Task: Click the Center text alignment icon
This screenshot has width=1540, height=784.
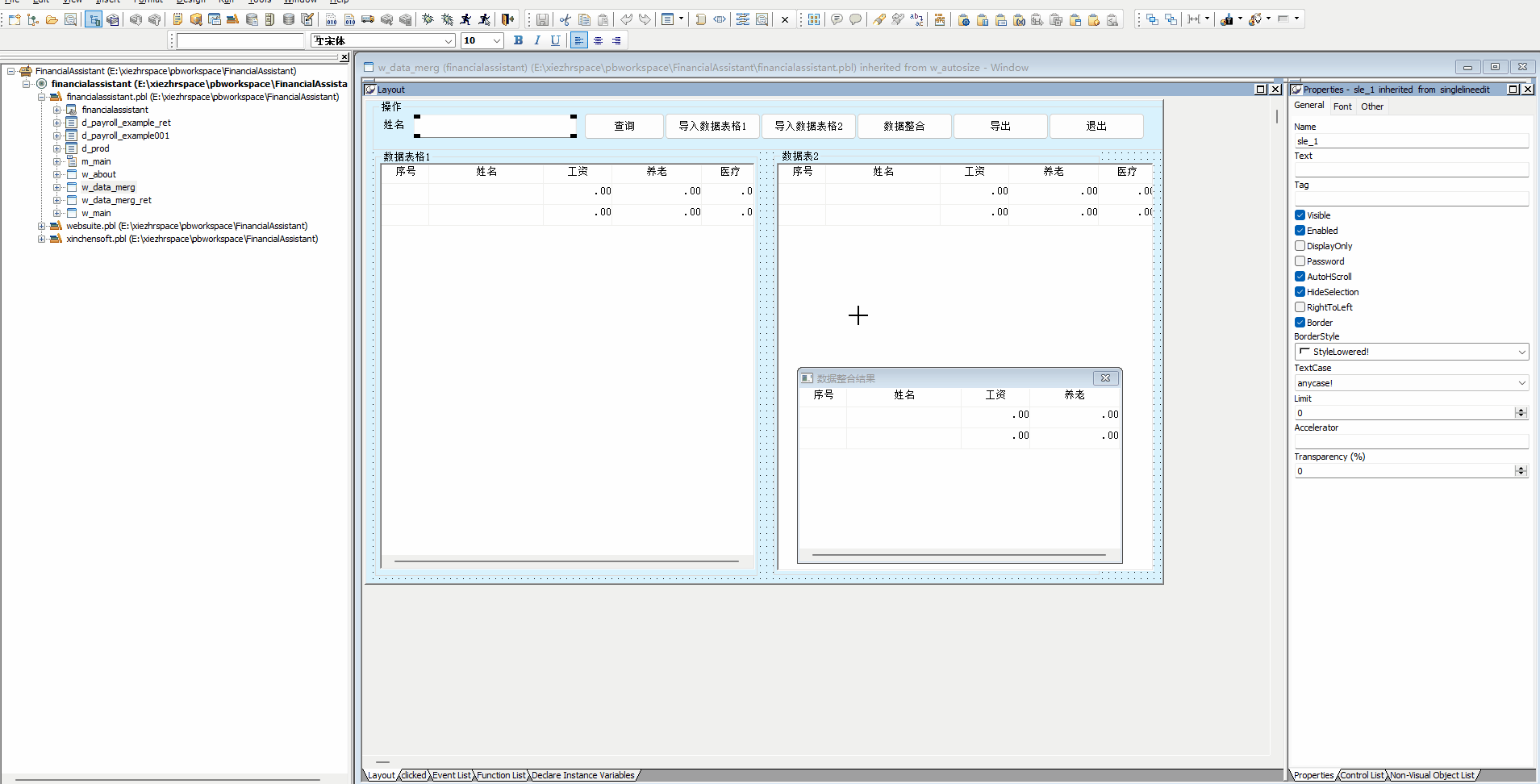Action: 598,40
